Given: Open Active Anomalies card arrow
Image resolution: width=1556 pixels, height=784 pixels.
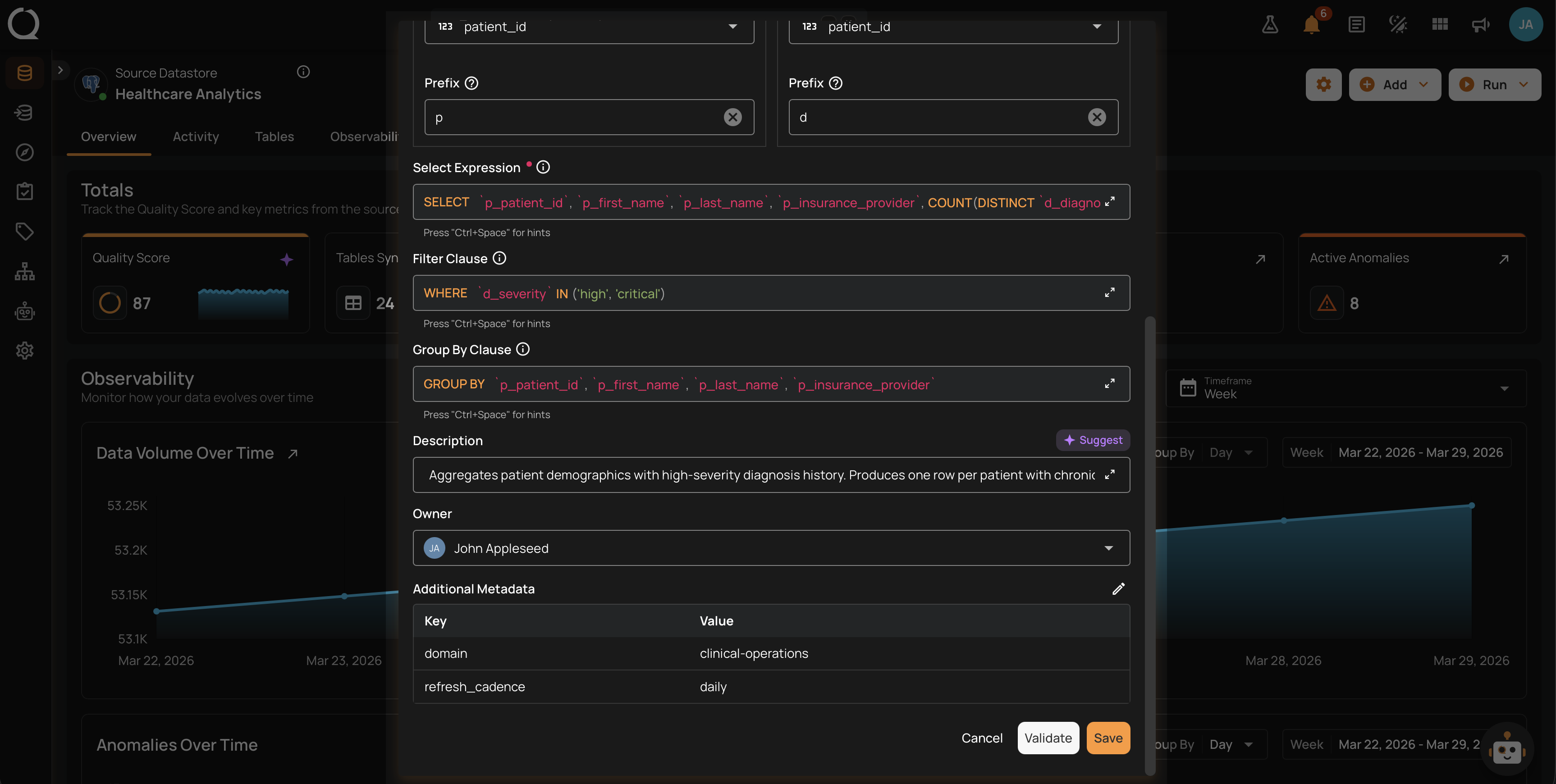Looking at the screenshot, I should (1503, 259).
